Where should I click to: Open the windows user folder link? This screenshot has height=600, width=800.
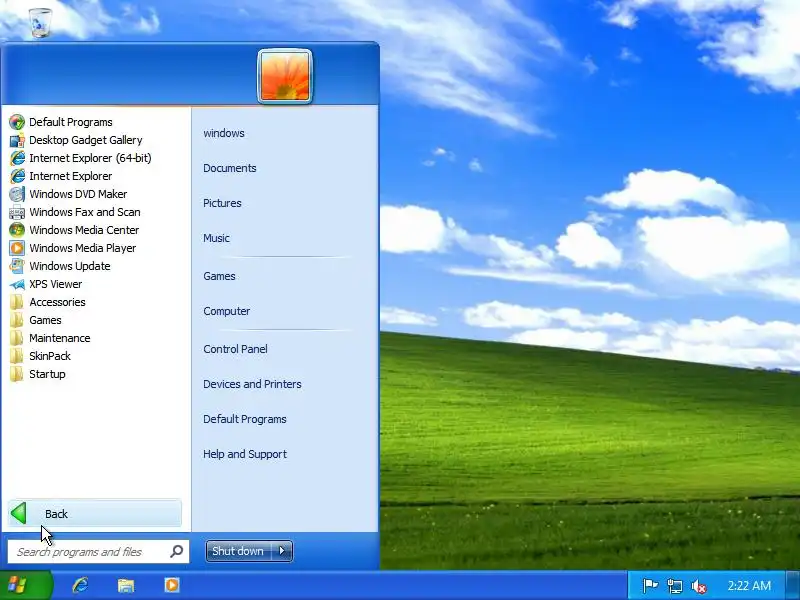(x=224, y=133)
